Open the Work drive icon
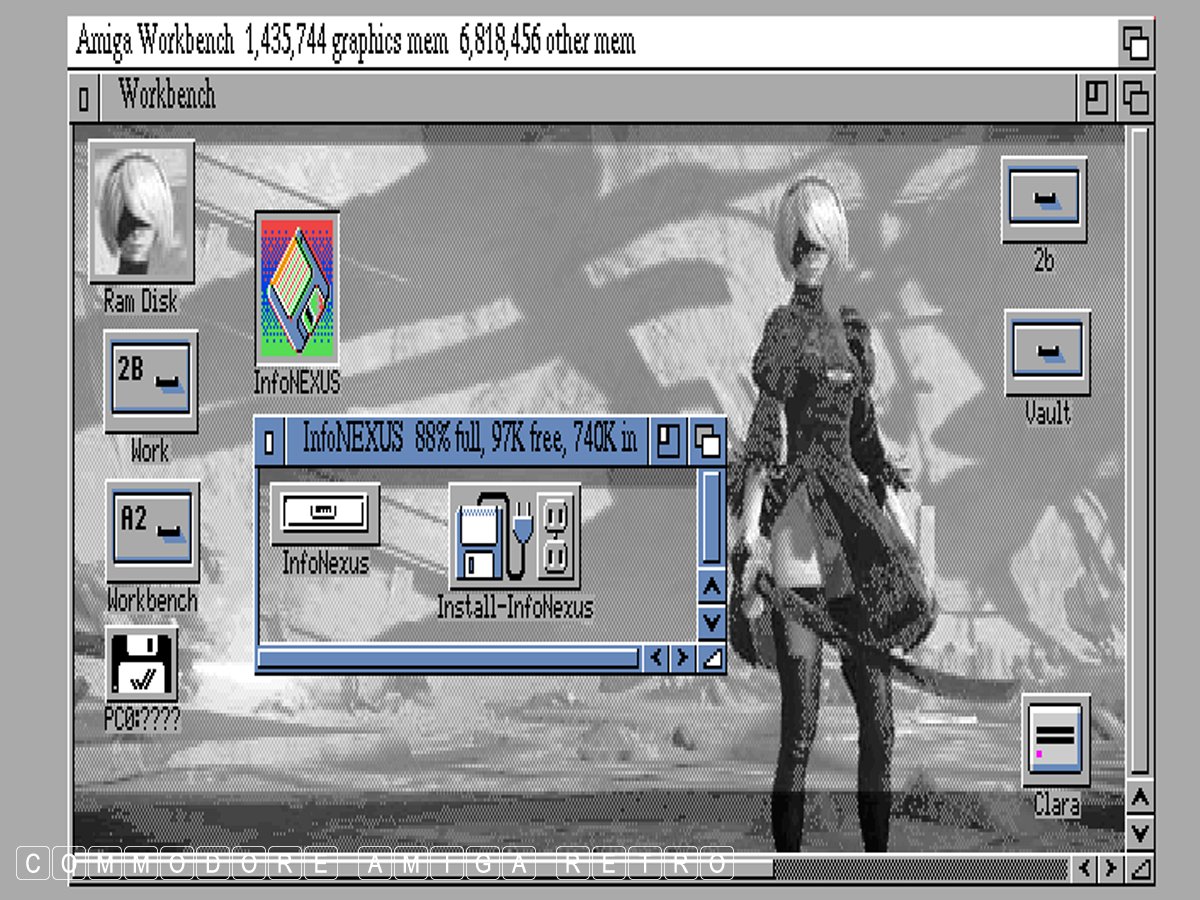The height and width of the screenshot is (900, 1200). pos(151,381)
